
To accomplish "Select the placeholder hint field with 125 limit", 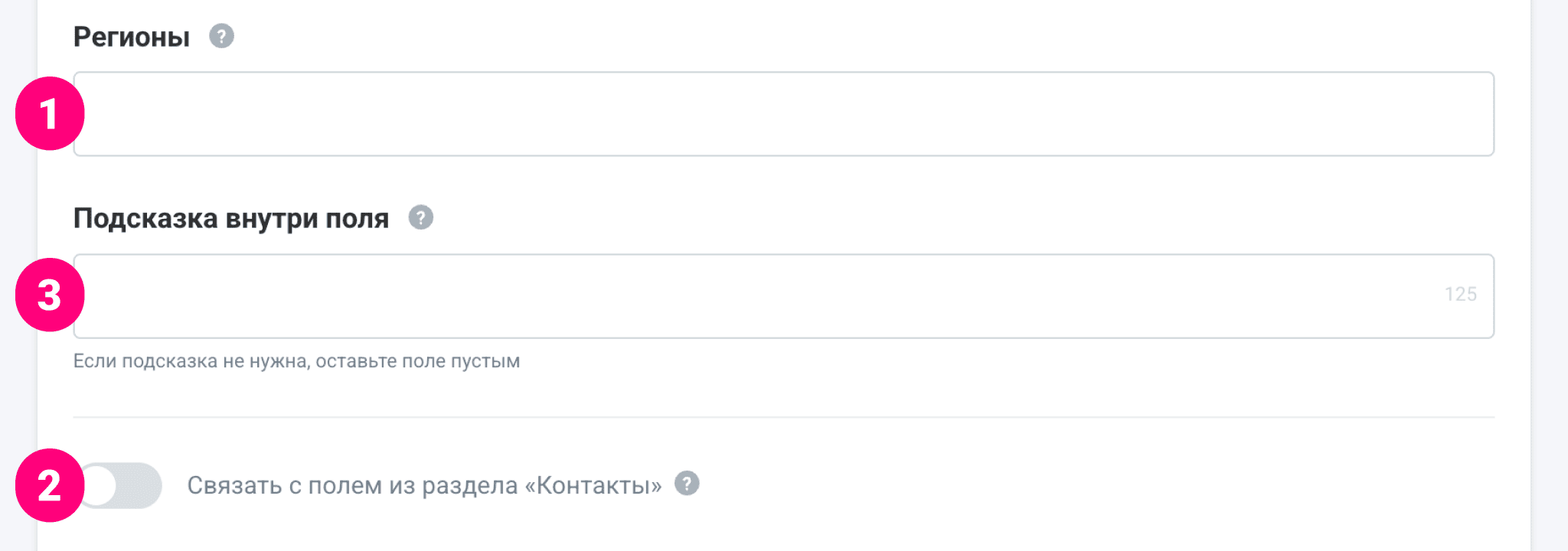I will (766, 296).
